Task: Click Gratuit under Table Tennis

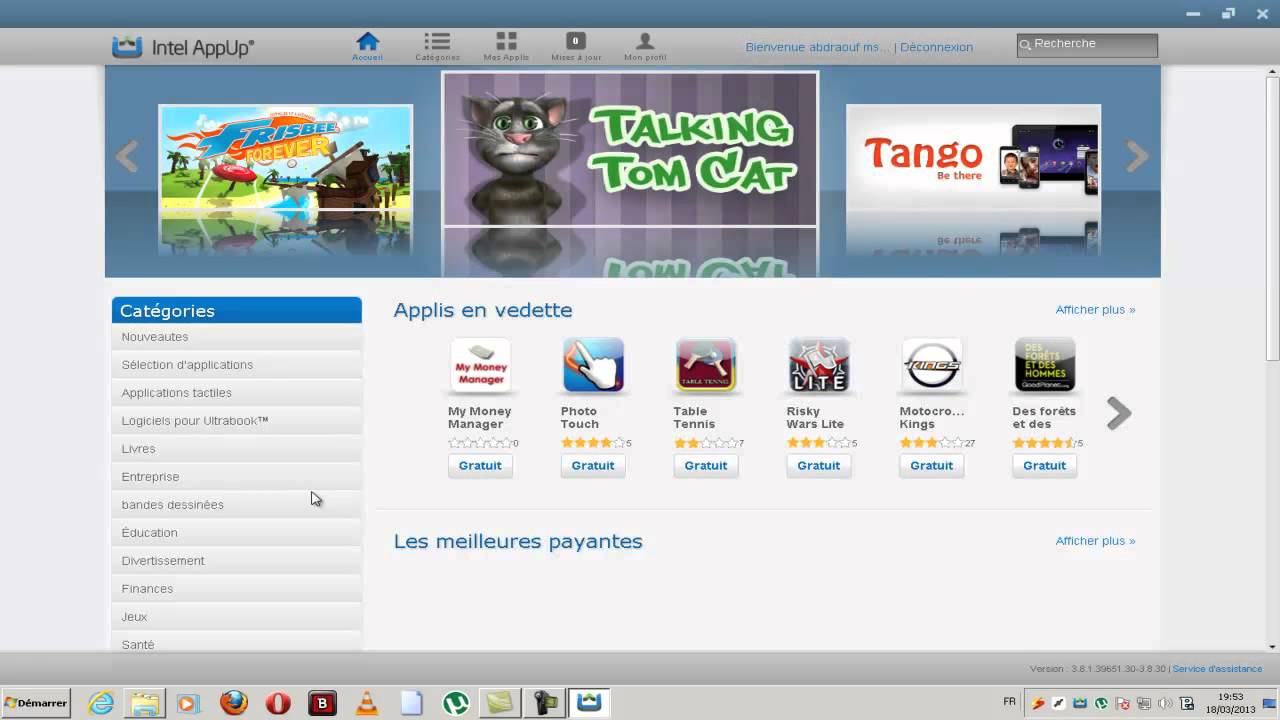Action: click(x=706, y=465)
